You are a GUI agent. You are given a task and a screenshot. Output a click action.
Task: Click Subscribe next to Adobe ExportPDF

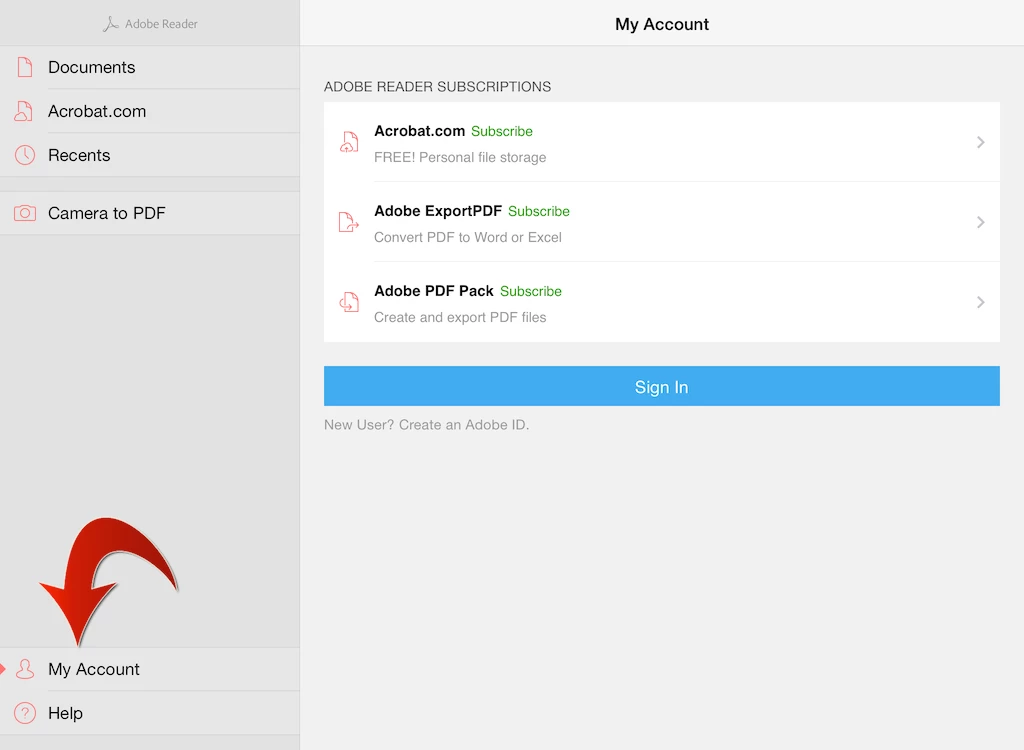point(539,211)
